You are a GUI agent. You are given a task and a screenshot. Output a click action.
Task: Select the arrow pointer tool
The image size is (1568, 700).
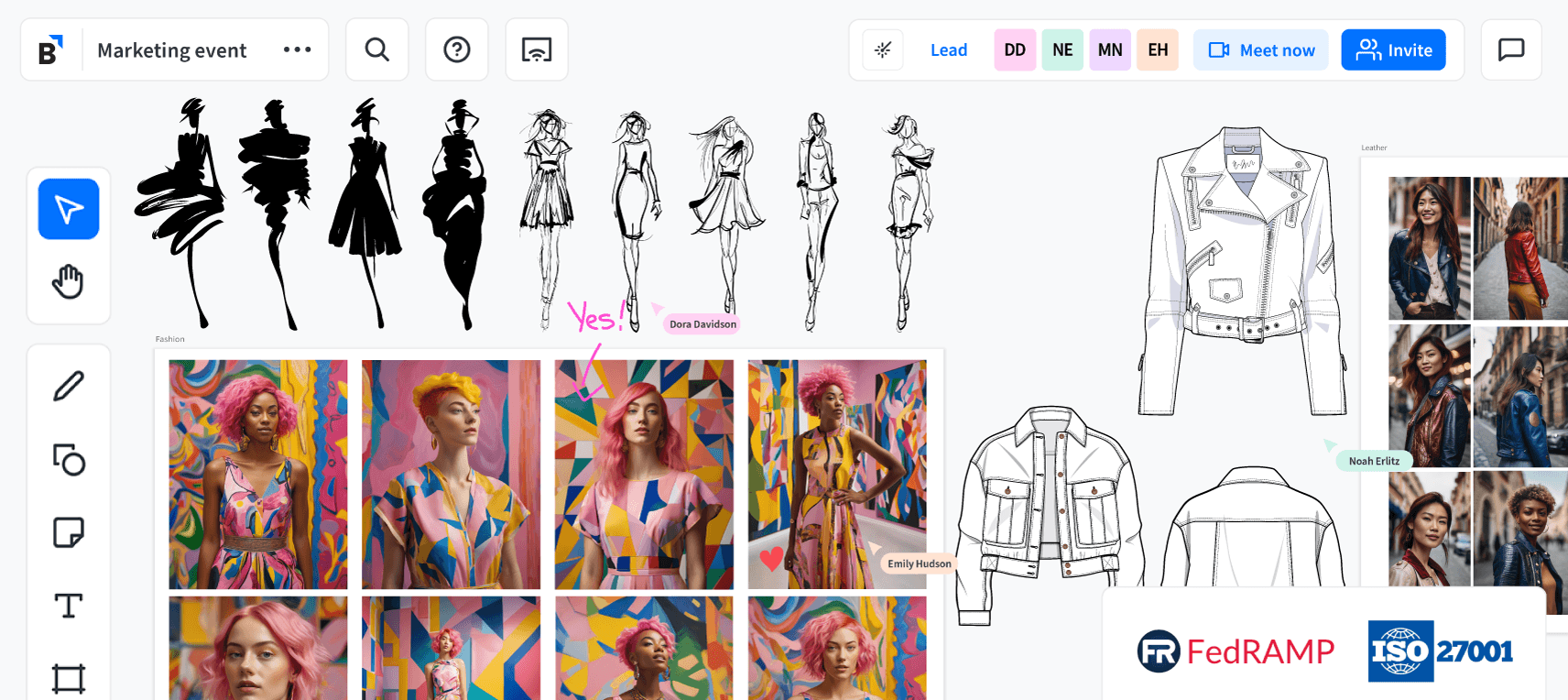[69, 209]
